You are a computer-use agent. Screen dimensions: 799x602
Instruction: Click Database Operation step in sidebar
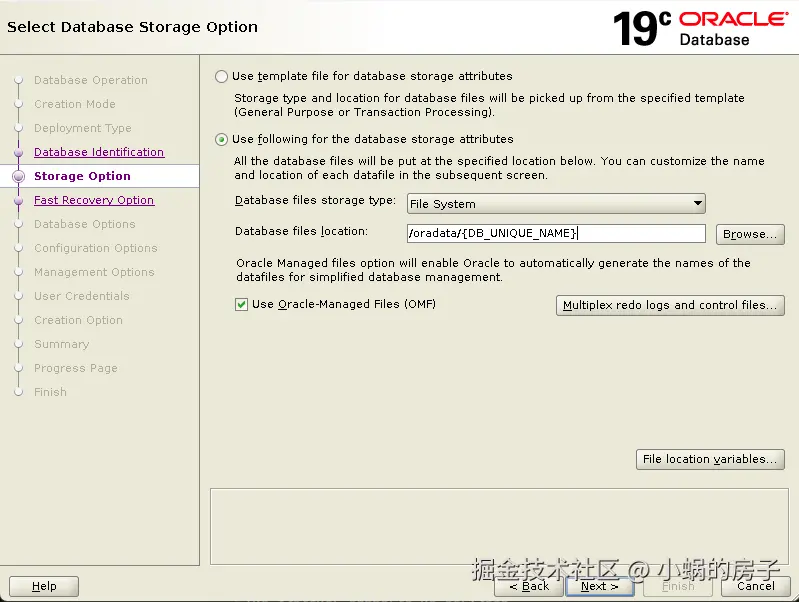(91, 80)
